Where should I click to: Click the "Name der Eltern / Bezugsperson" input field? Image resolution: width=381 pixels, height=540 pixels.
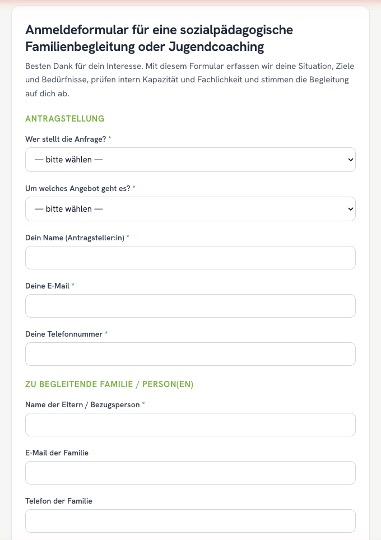190,425
